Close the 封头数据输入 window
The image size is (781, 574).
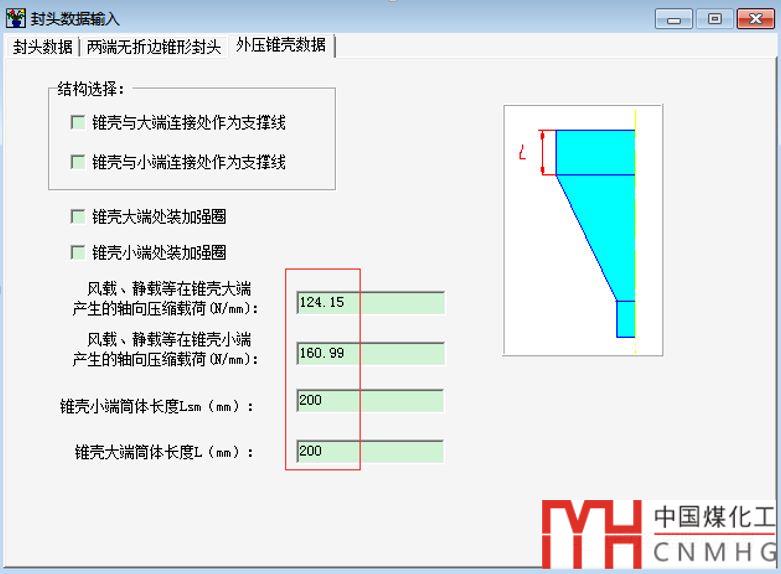pyautogui.click(x=756, y=19)
